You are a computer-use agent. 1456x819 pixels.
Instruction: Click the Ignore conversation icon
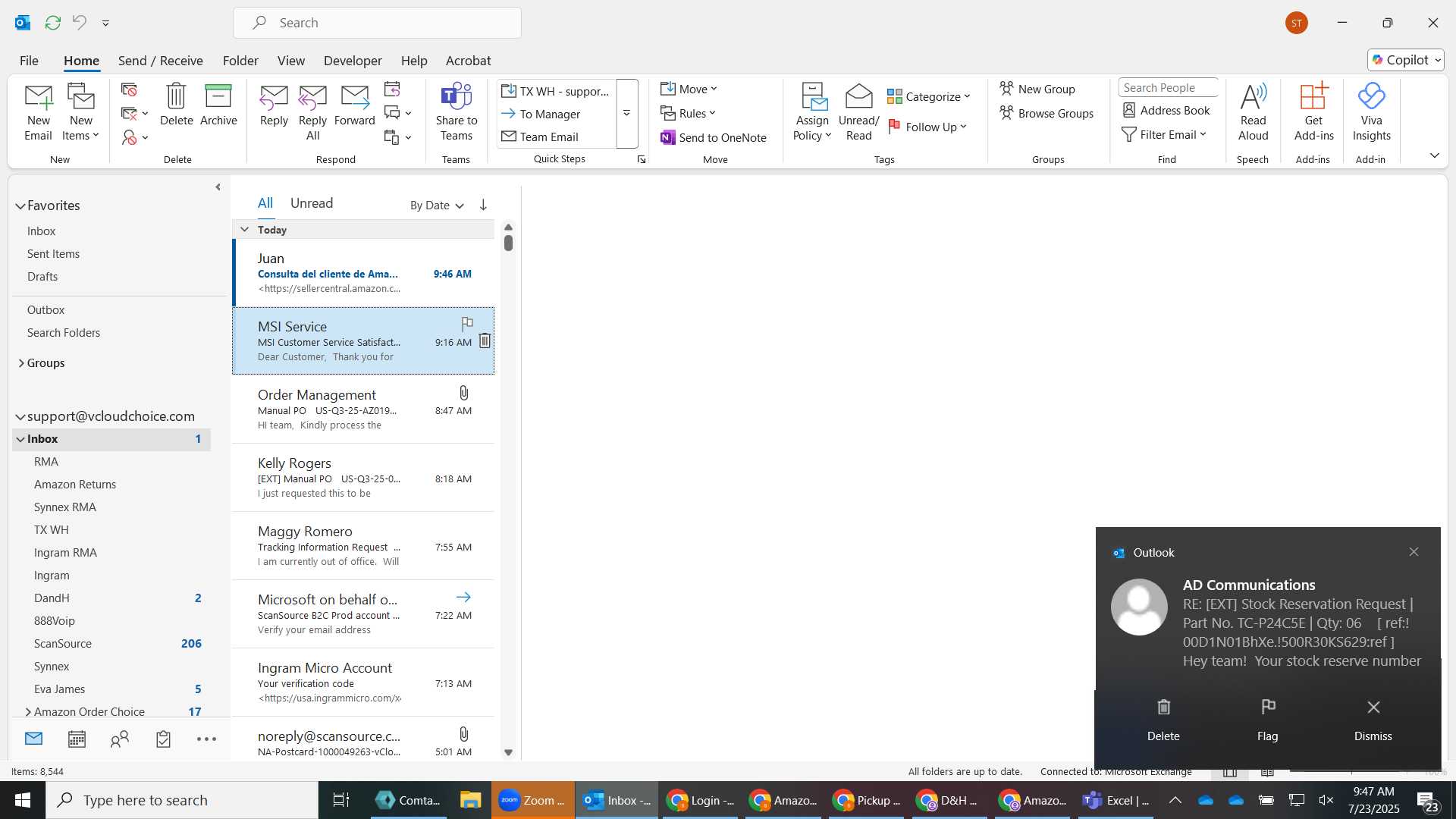click(x=129, y=89)
